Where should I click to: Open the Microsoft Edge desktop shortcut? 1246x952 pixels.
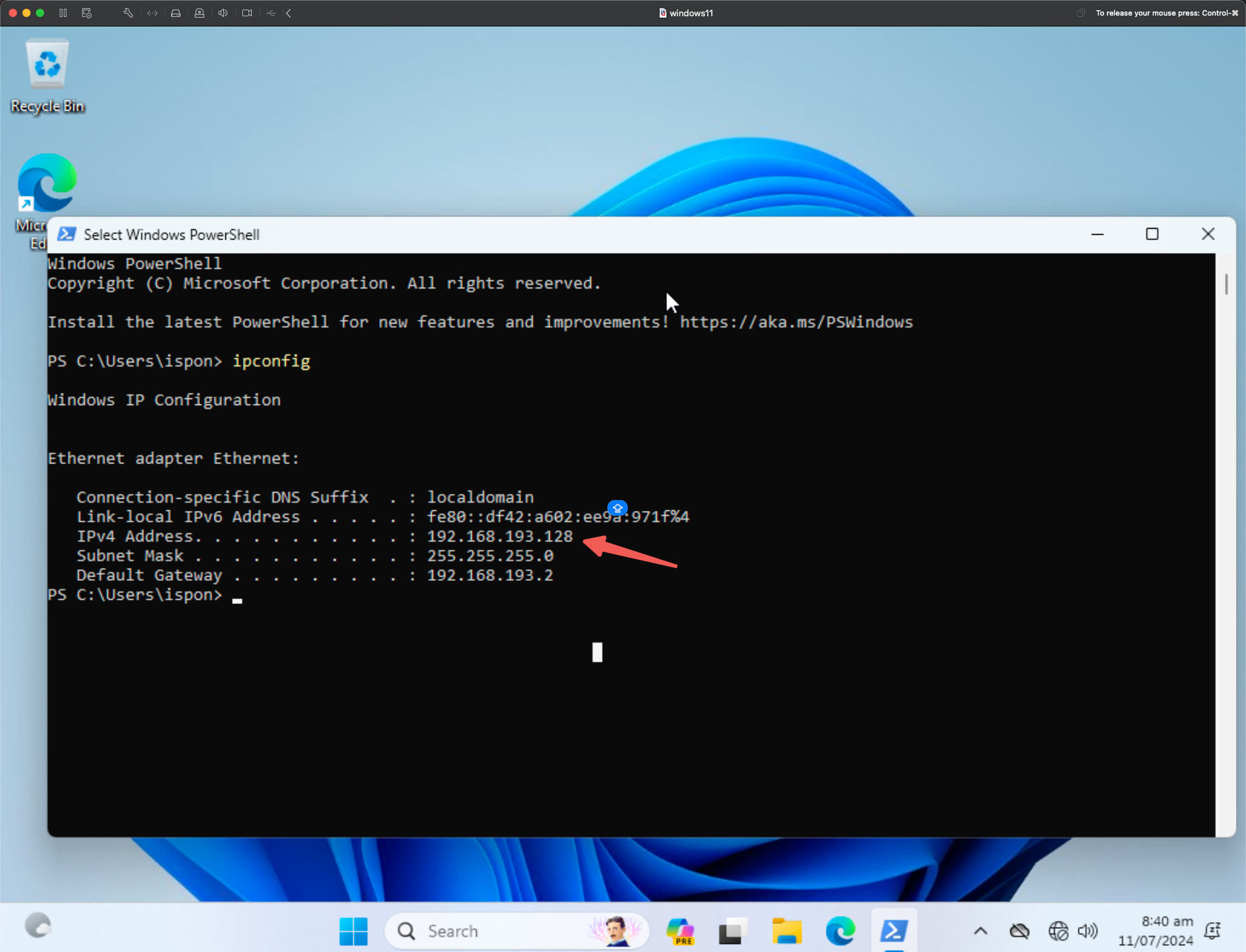46,183
